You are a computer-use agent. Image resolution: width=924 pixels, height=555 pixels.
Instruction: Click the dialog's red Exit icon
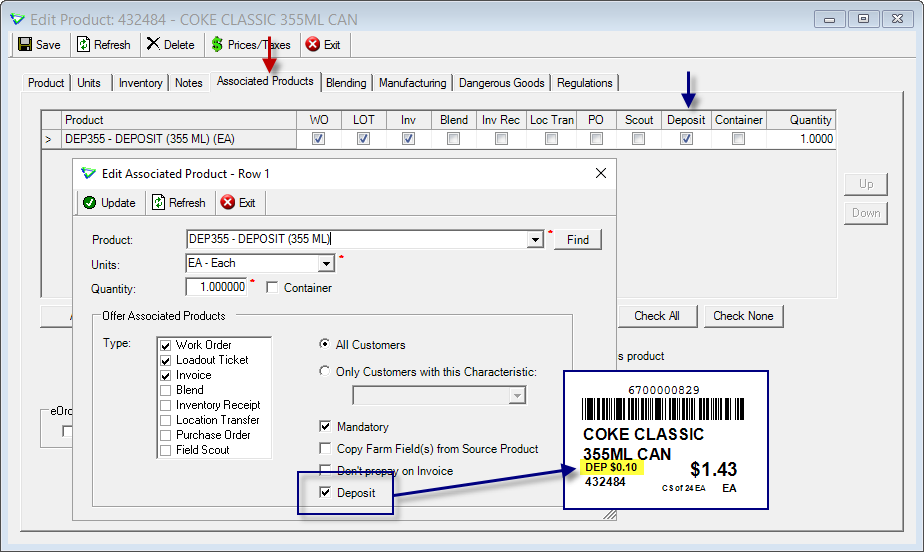[x=227, y=202]
